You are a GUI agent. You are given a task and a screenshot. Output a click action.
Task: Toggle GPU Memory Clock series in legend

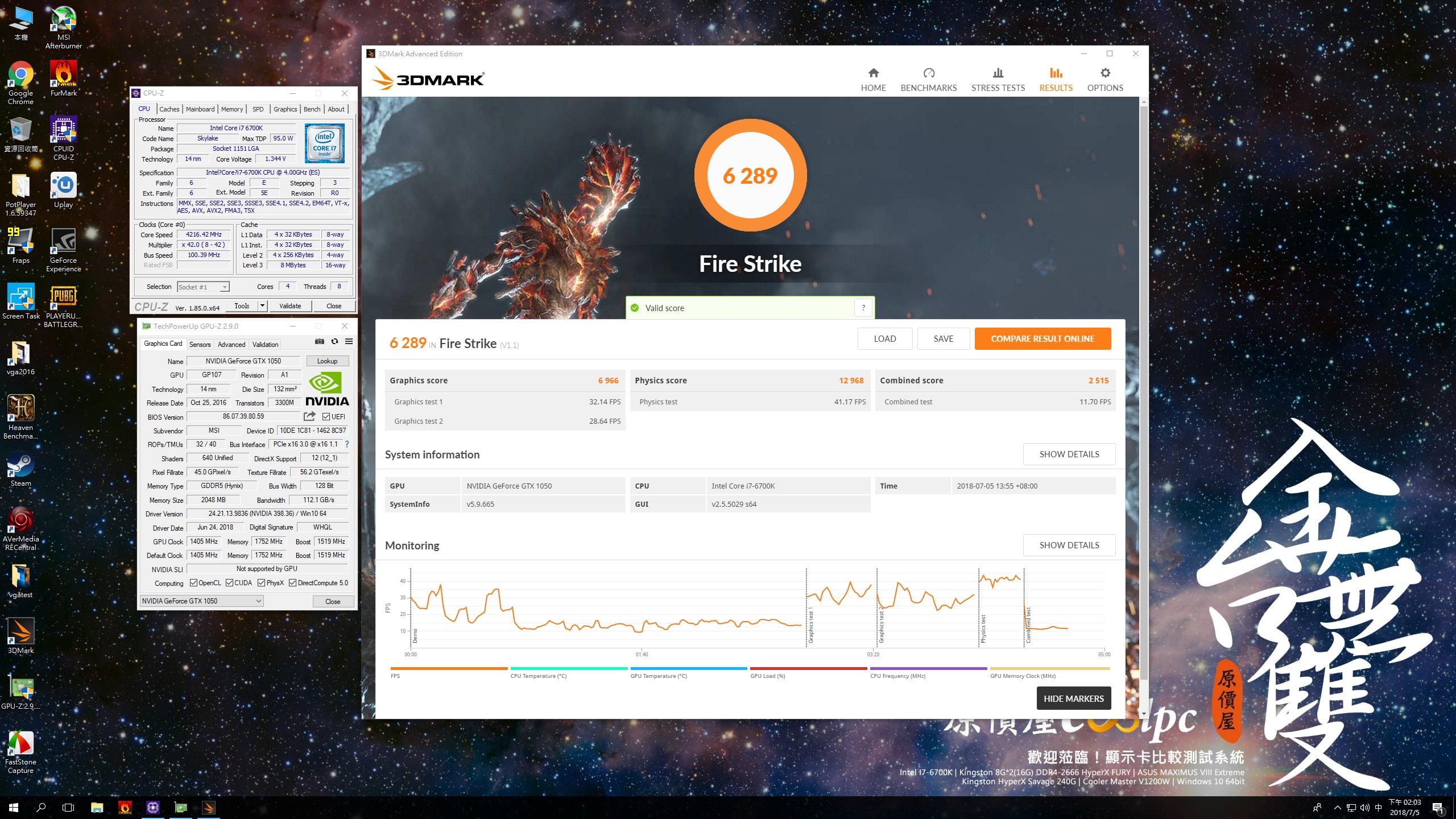(x=1049, y=673)
